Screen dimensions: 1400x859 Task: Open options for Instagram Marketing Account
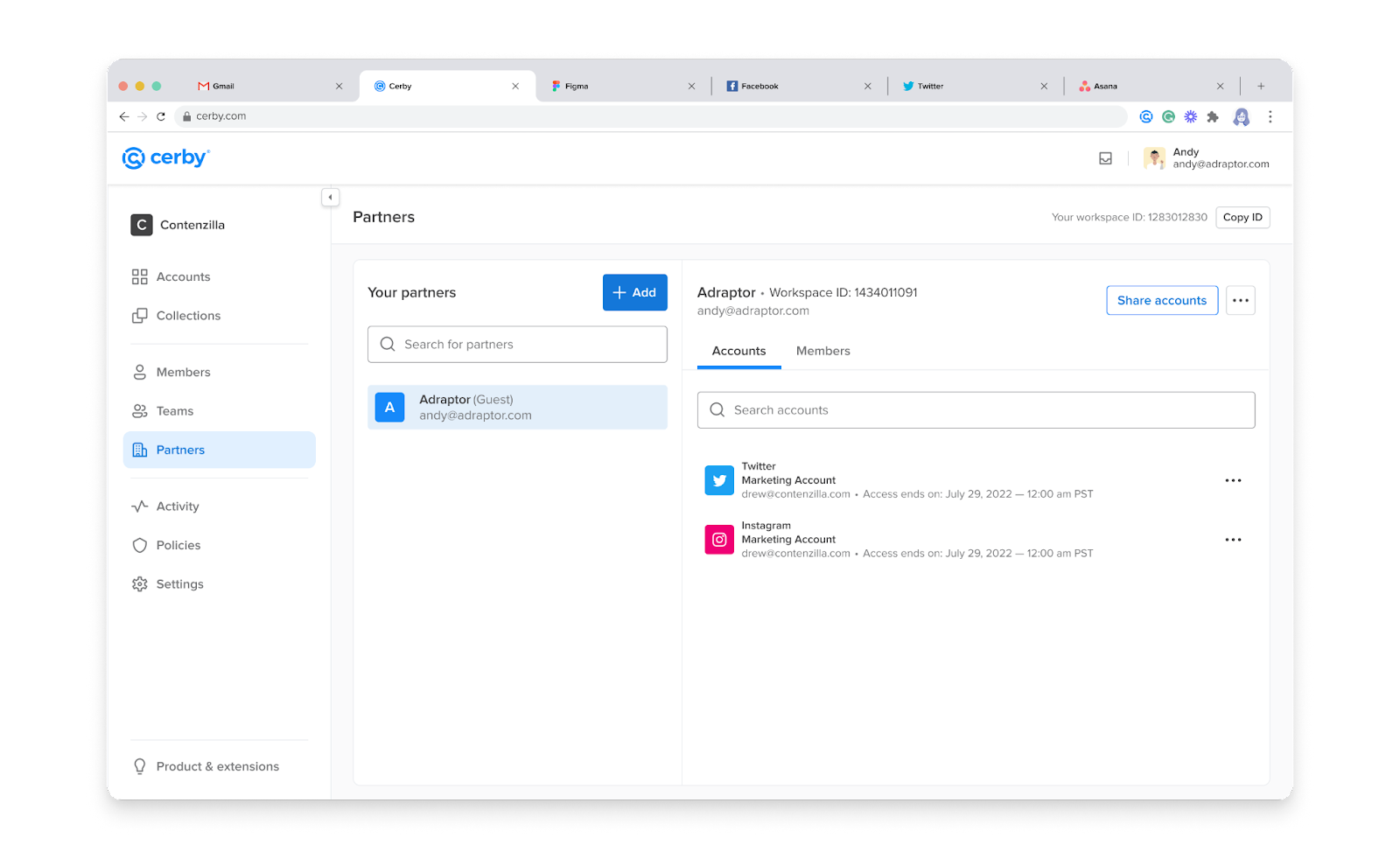pyautogui.click(x=1233, y=540)
